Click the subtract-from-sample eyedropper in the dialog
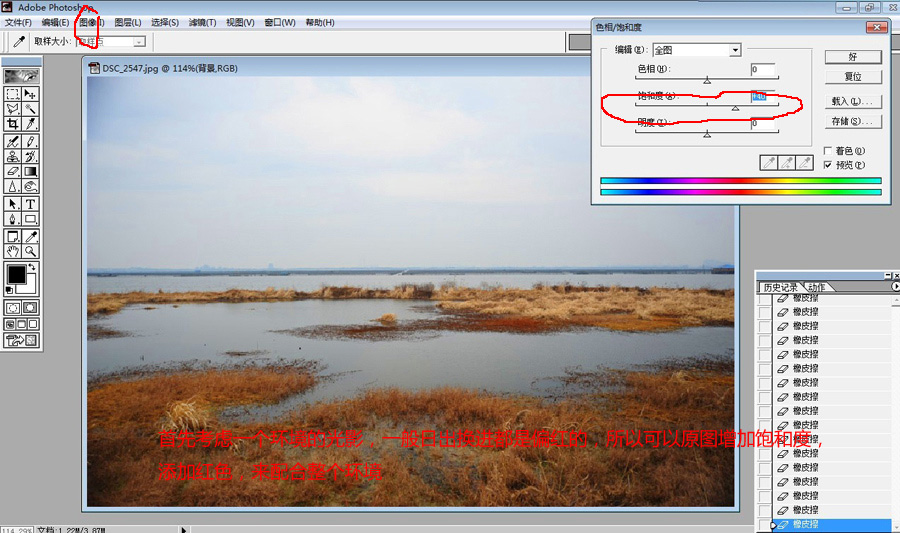The image size is (900, 533). [805, 163]
